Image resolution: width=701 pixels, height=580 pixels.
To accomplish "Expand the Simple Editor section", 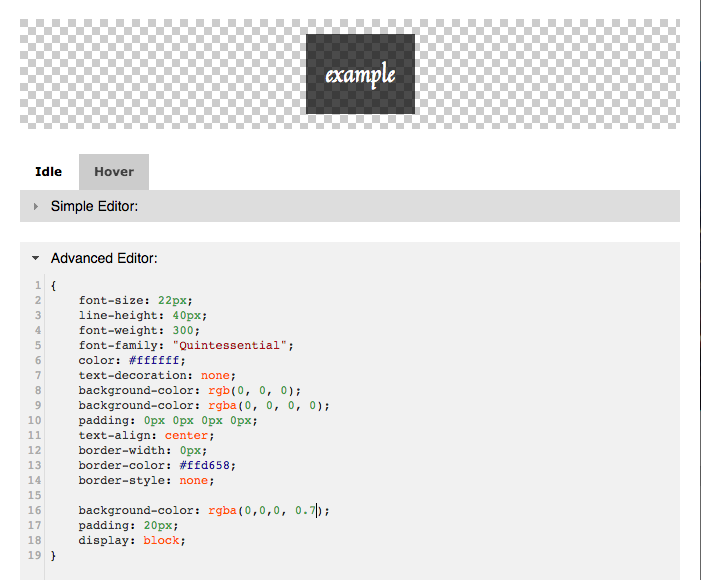I will [36, 206].
